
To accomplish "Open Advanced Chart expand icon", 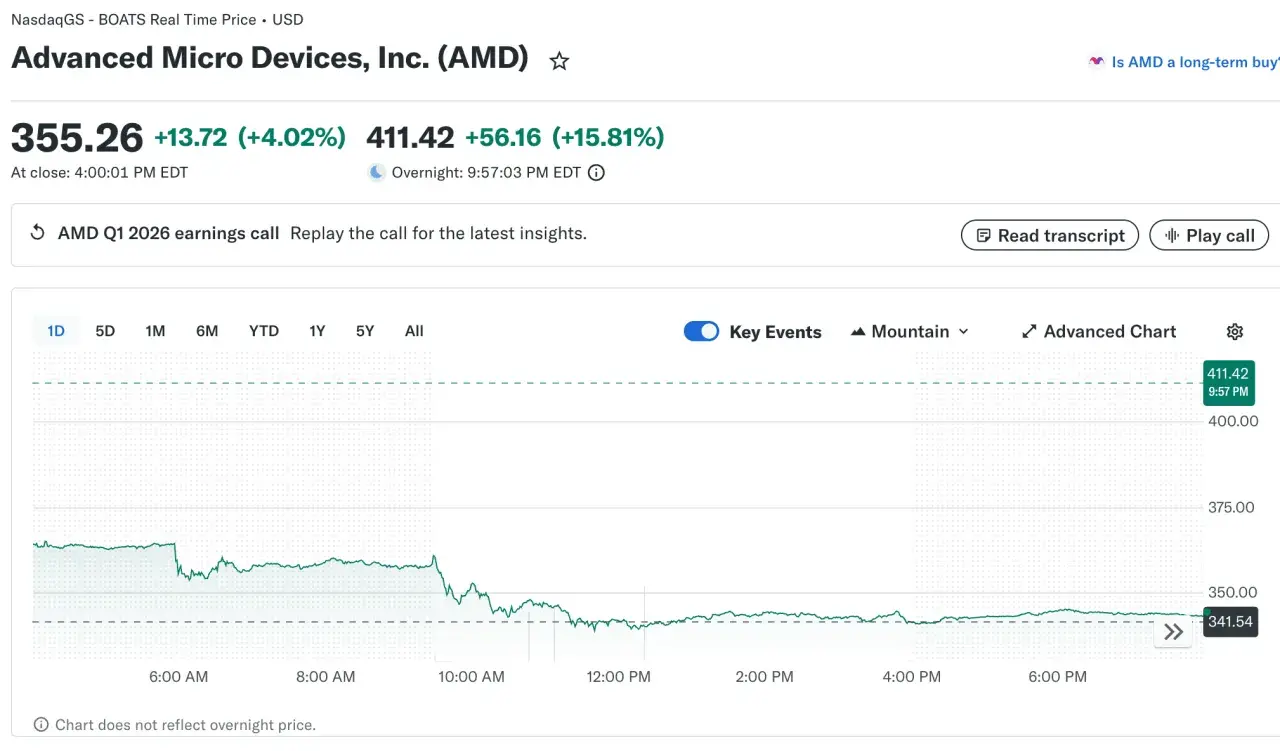I will tap(1029, 332).
